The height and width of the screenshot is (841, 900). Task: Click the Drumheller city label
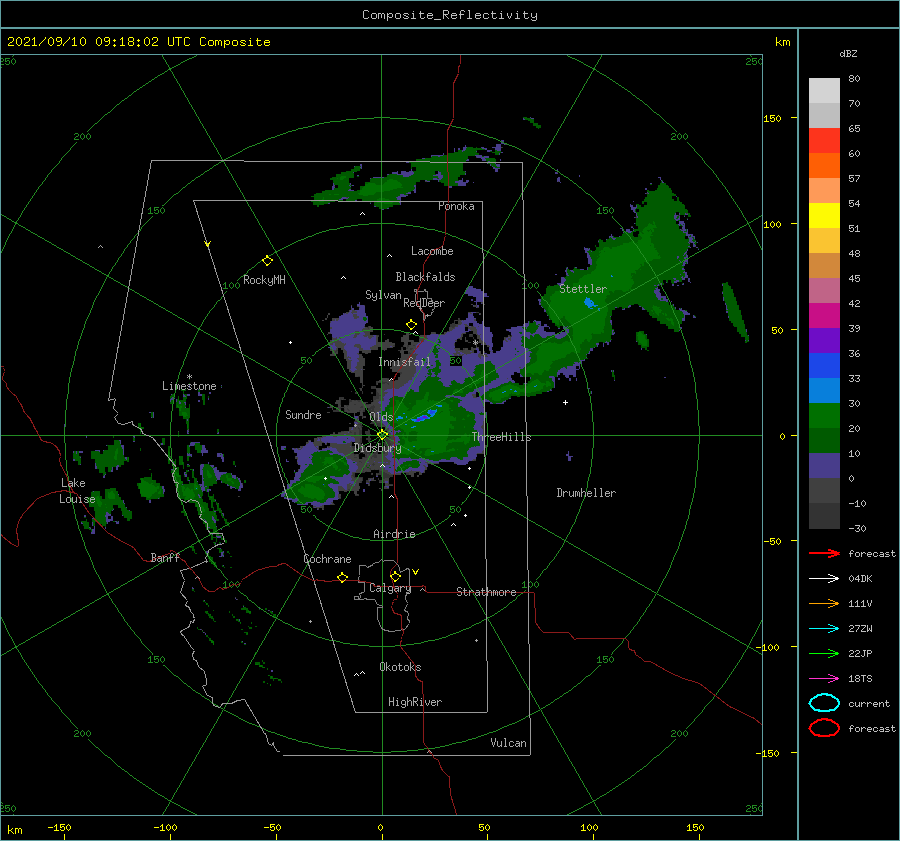pos(586,493)
